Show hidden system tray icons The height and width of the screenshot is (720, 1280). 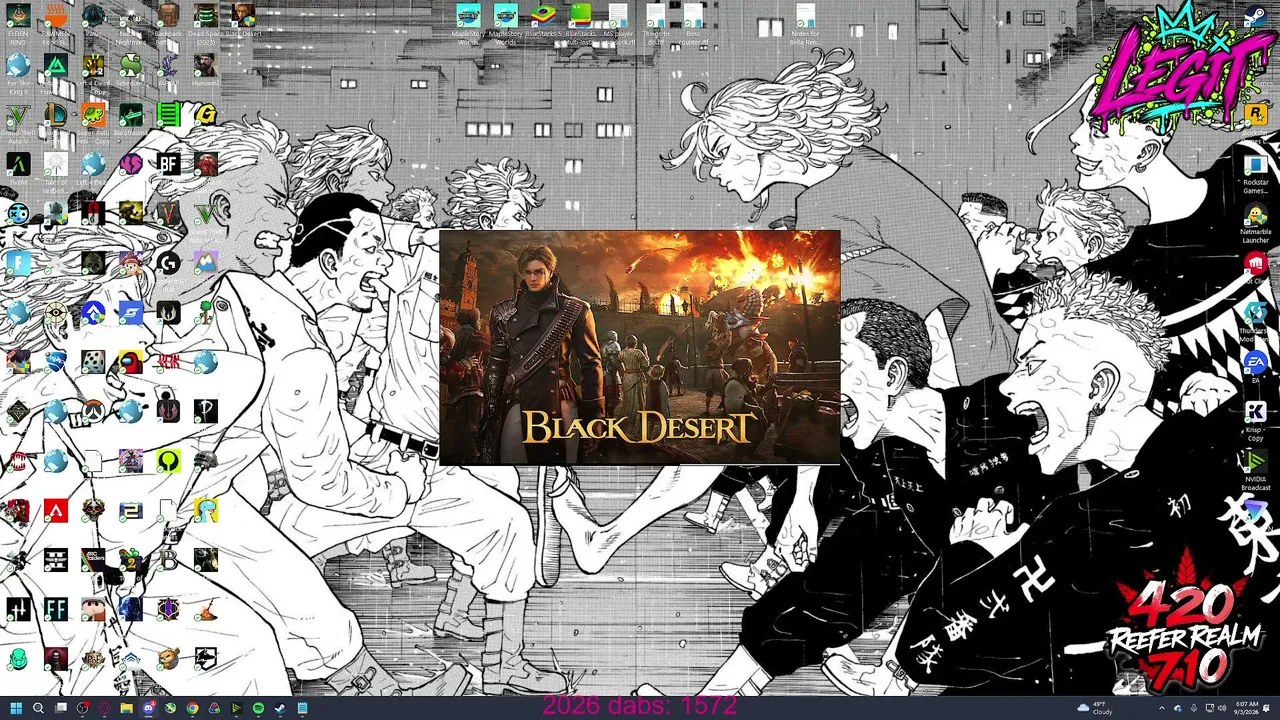click(1163, 708)
